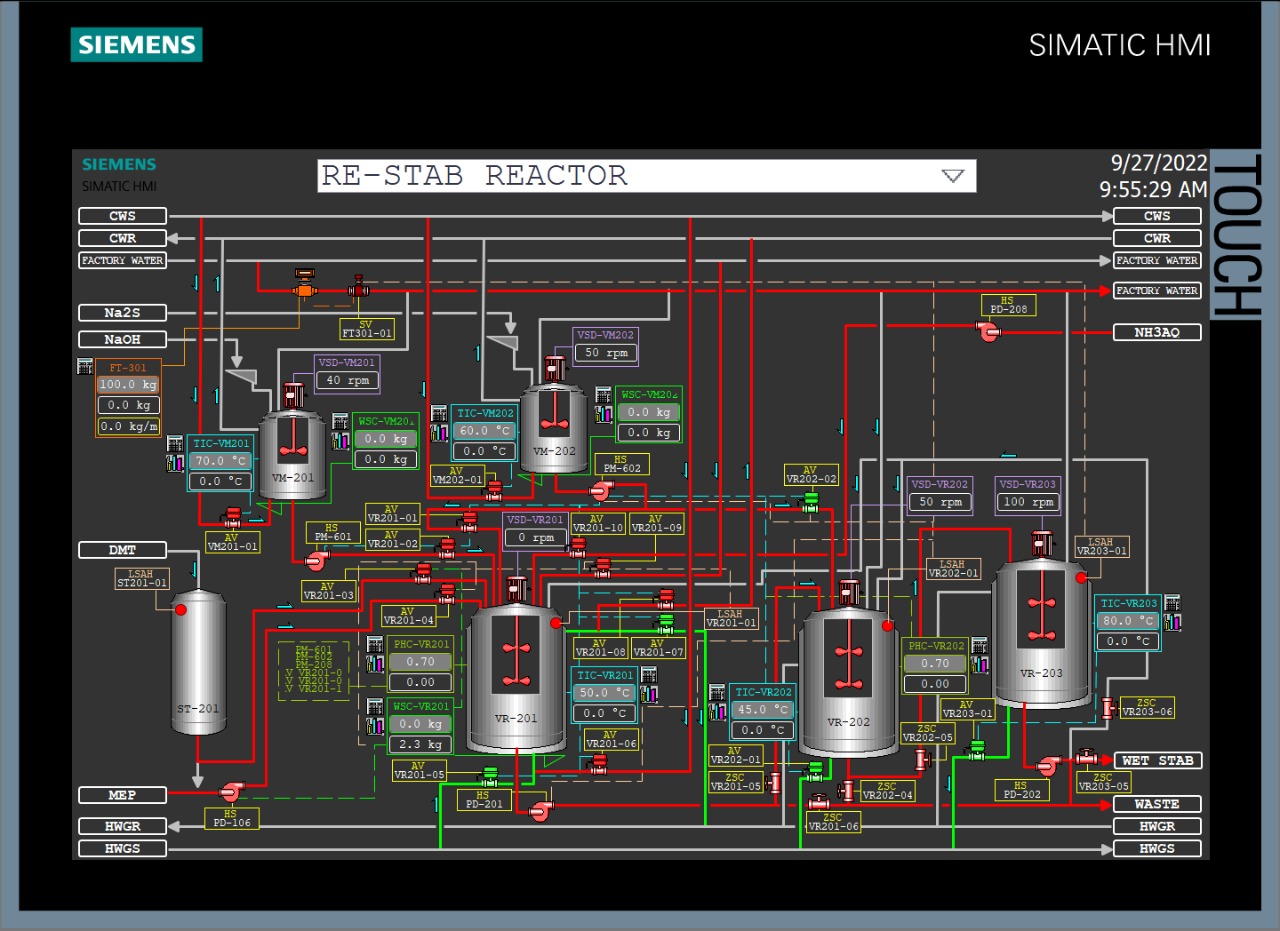
Task: Change the VSD-VR203 speed 100 rpm
Action: pyautogui.click(x=1029, y=502)
